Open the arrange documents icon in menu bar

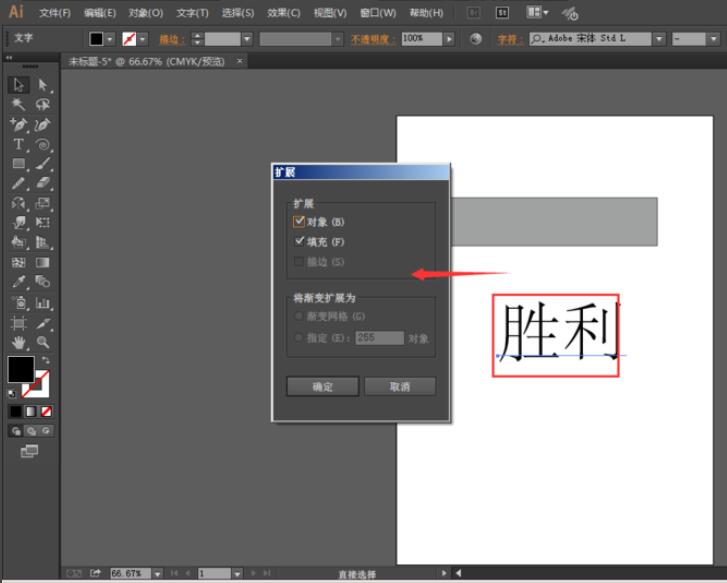pyautogui.click(x=537, y=12)
